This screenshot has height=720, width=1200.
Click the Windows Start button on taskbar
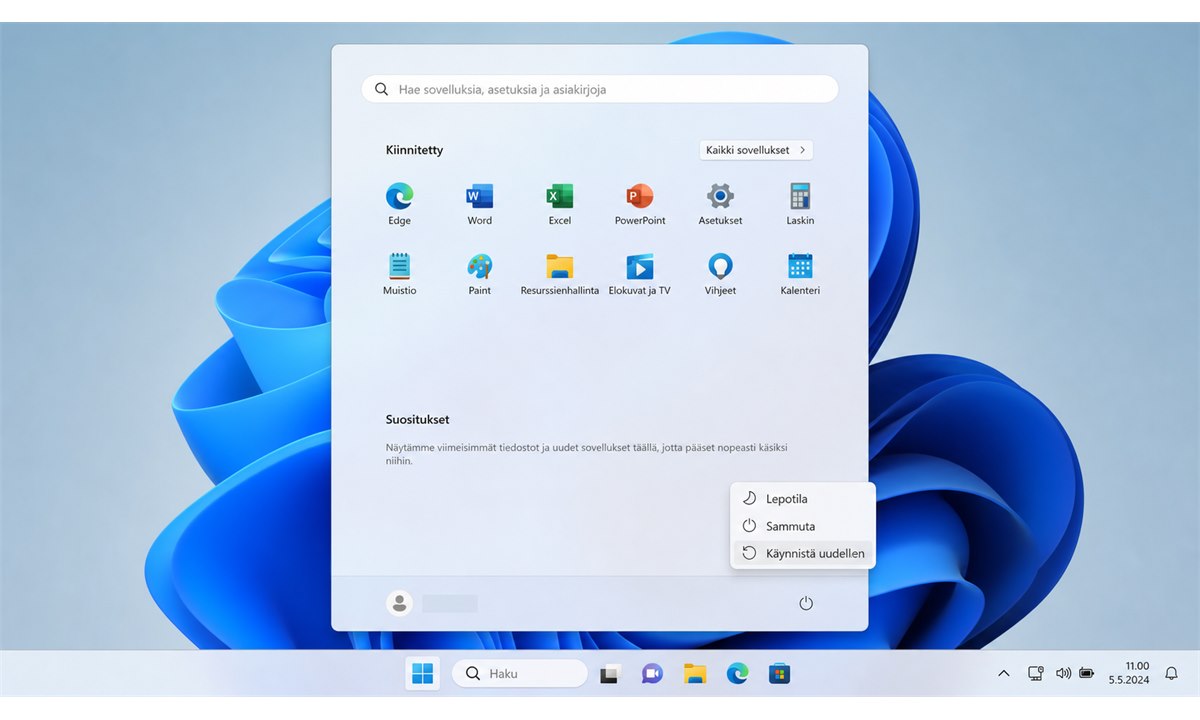(x=423, y=674)
